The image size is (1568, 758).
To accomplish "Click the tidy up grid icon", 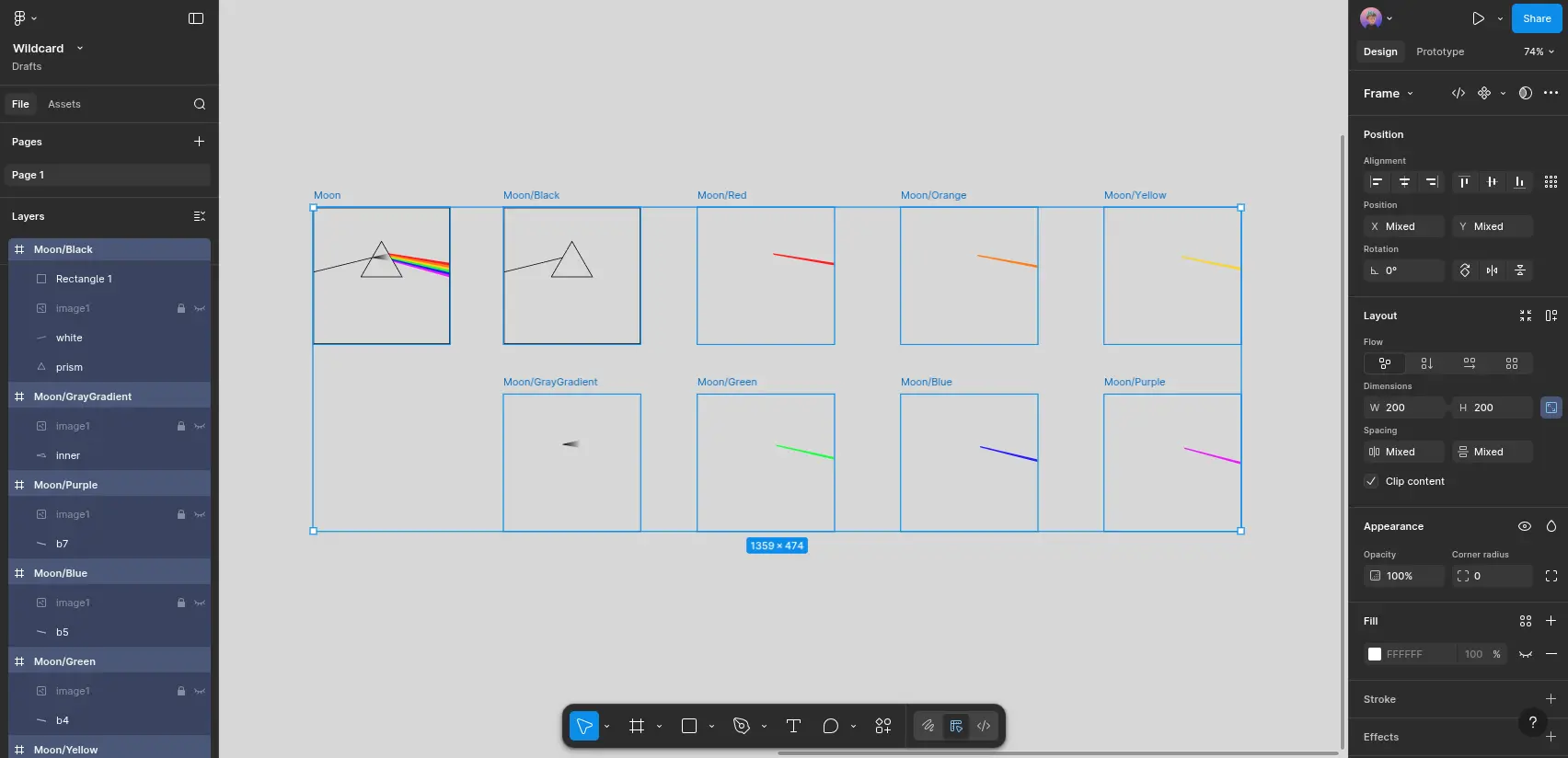I will click(1551, 182).
